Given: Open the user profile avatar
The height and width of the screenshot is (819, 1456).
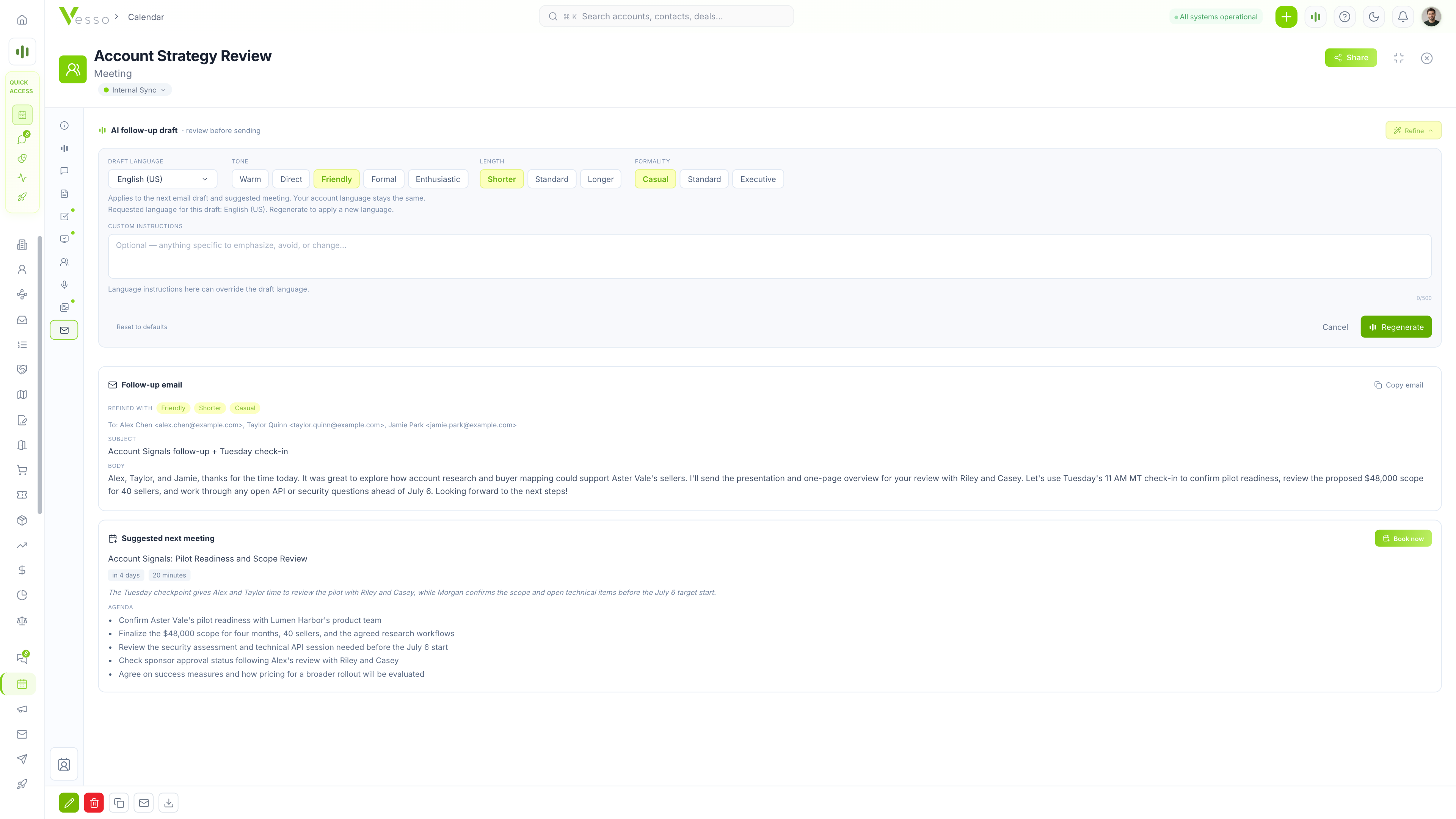Looking at the screenshot, I should coord(1431,16).
